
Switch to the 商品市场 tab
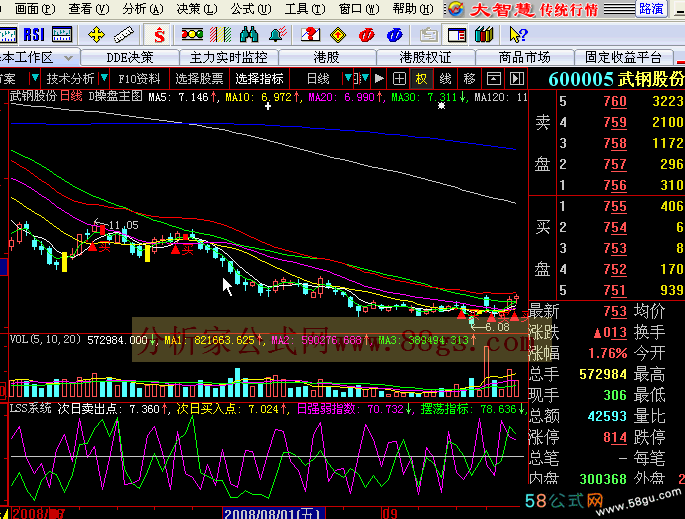click(x=524, y=57)
